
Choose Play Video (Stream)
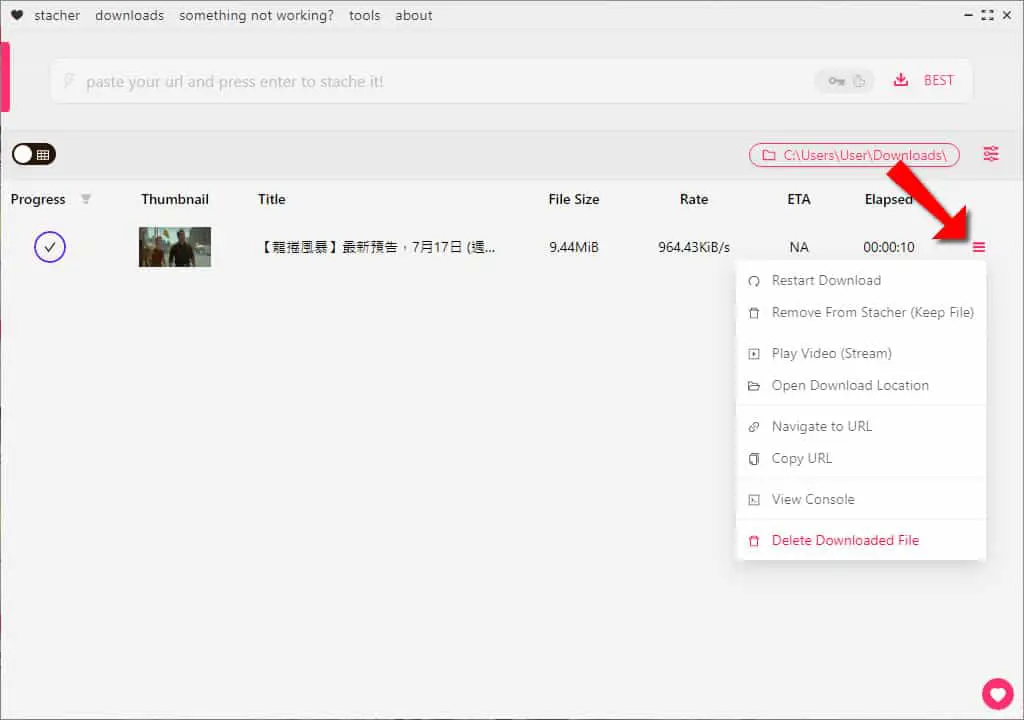click(x=861, y=353)
